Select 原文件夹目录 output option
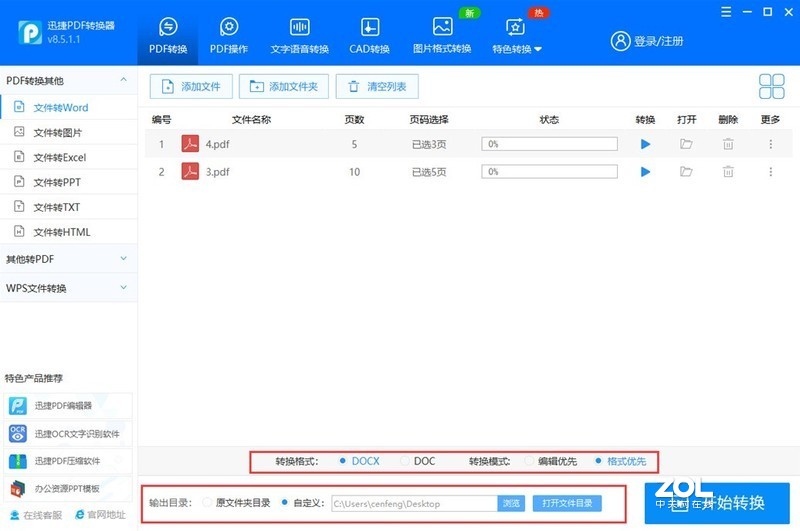 click(x=207, y=502)
